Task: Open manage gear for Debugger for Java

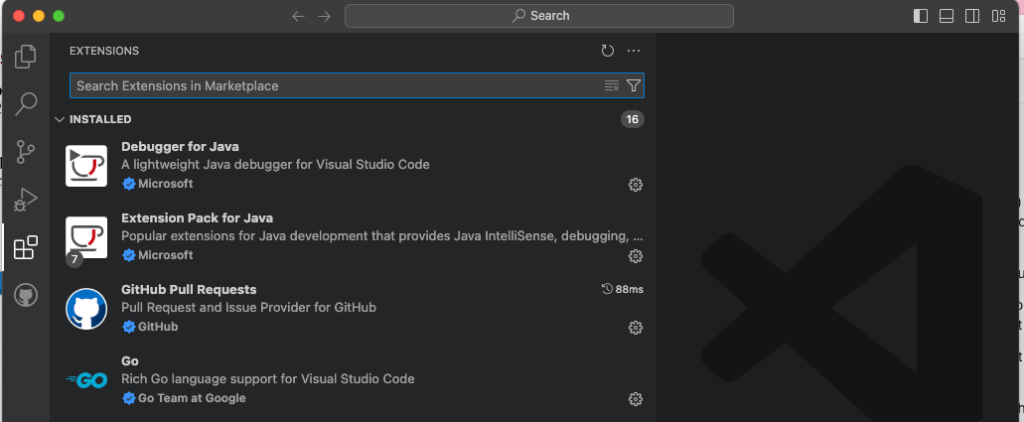Action: 634,185
